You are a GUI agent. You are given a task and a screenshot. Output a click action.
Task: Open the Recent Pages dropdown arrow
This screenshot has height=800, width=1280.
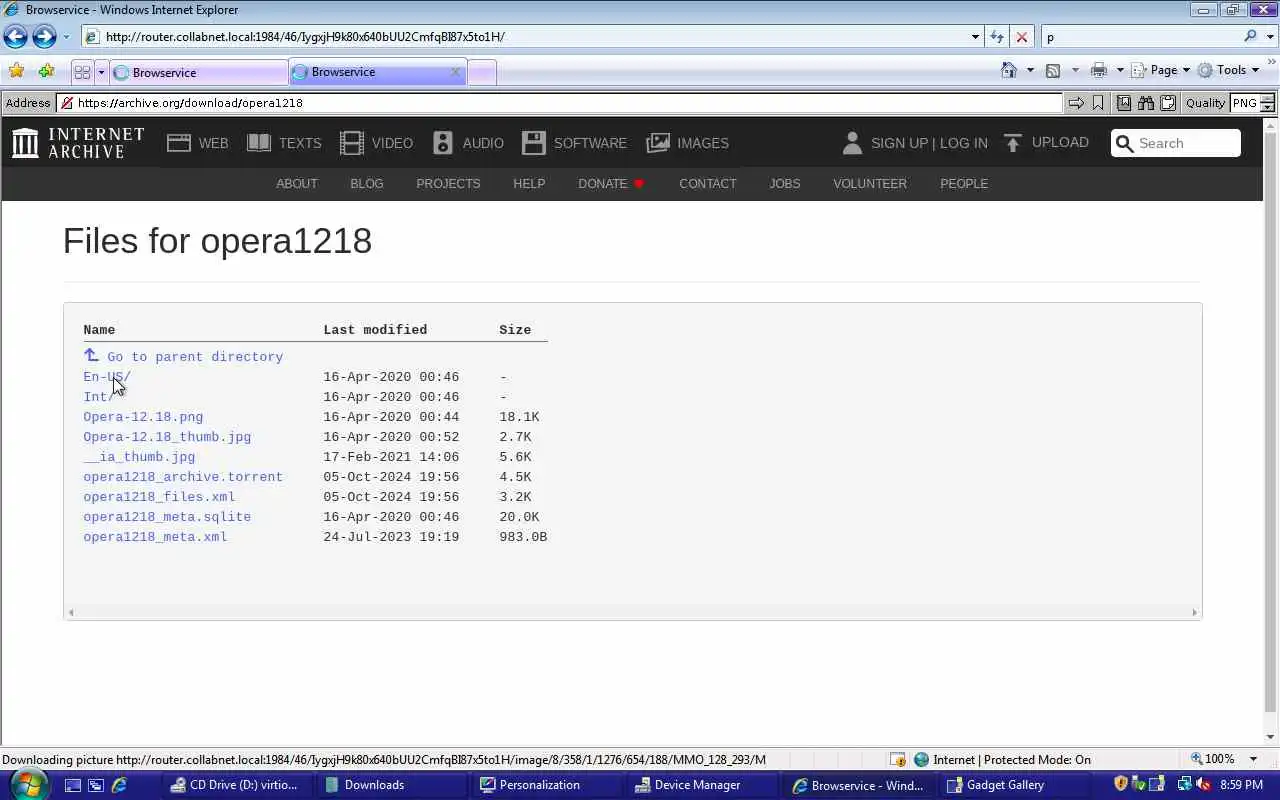(x=66, y=37)
